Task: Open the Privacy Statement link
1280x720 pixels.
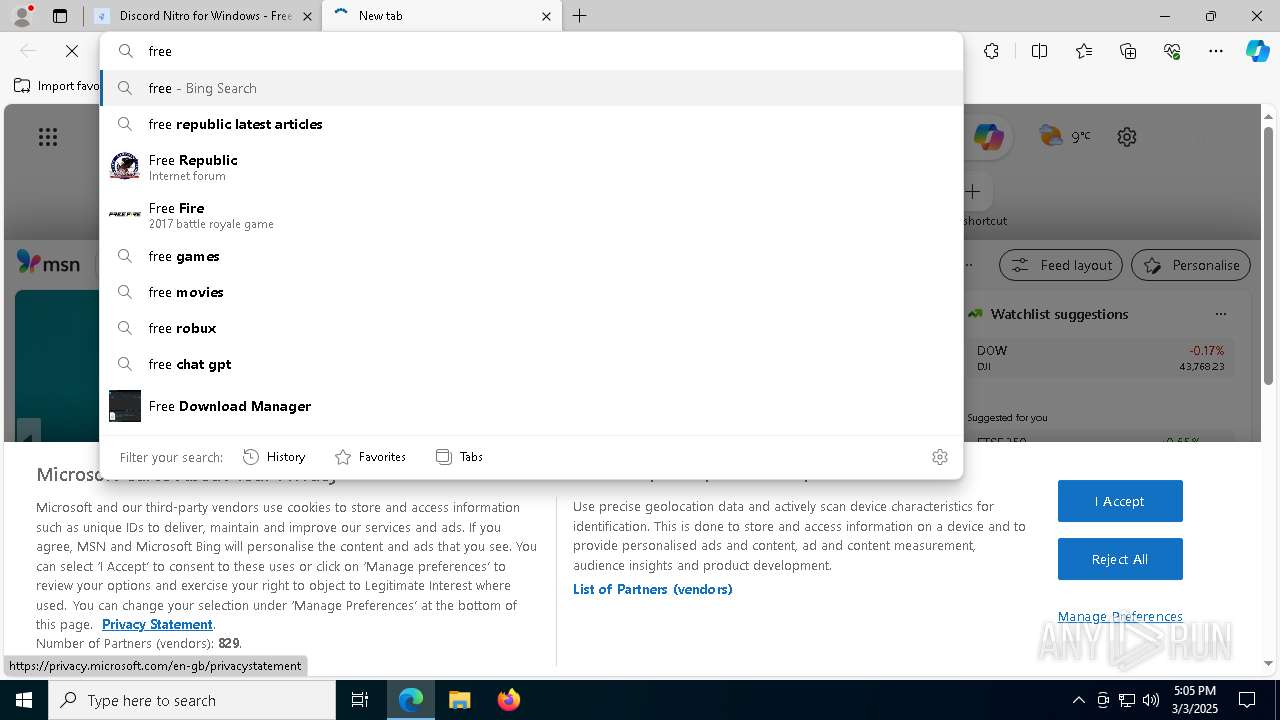Action: coord(157,624)
